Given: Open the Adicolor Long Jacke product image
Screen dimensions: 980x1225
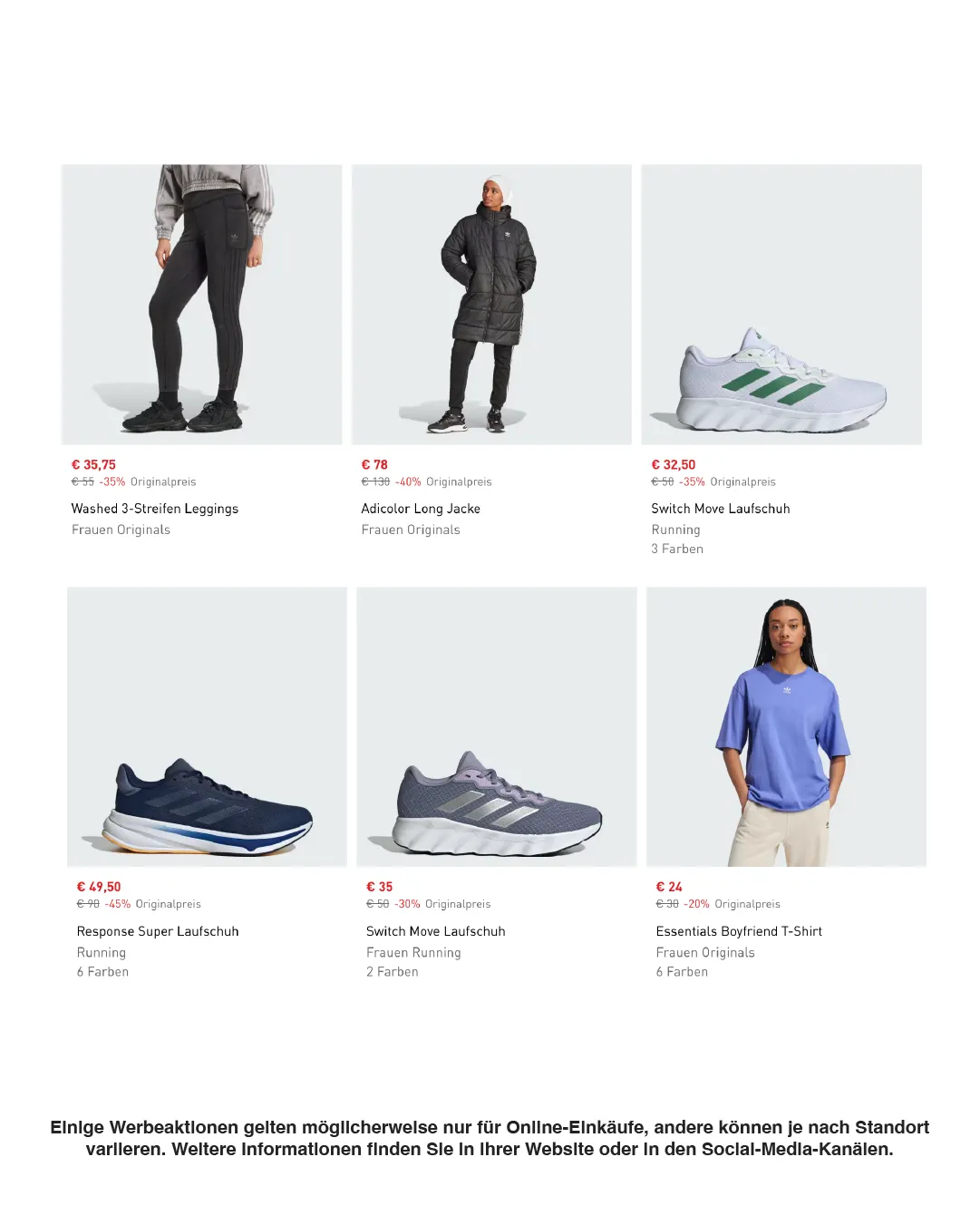Looking at the screenshot, I should (491, 305).
